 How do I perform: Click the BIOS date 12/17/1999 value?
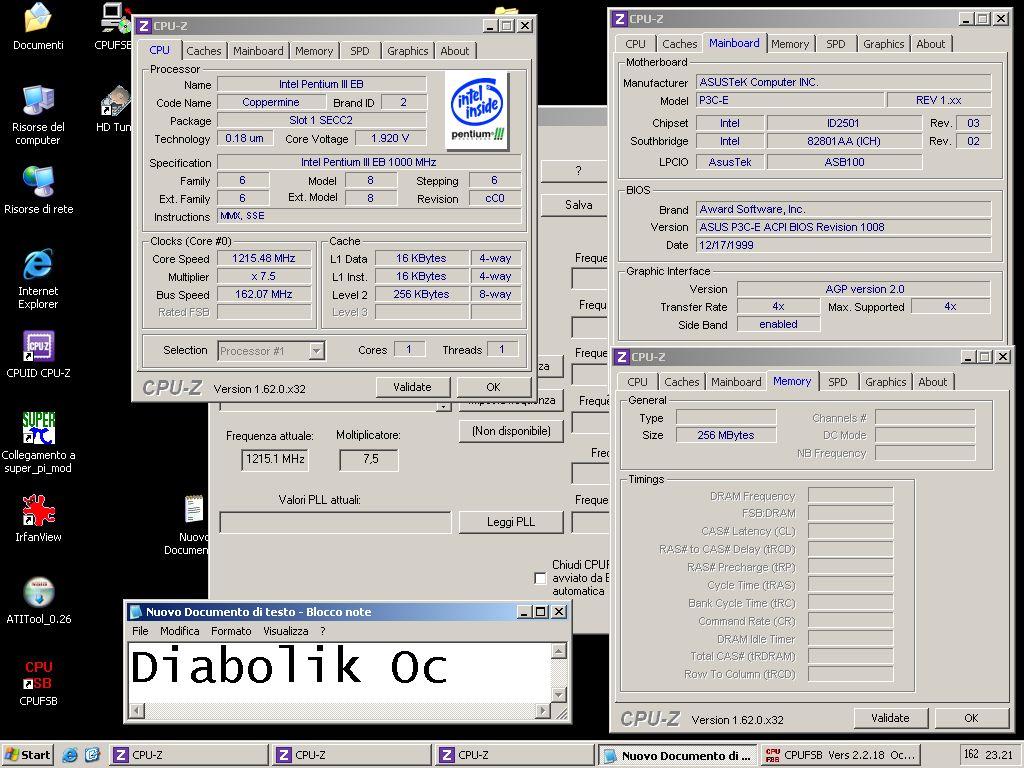pyautogui.click(x=843, y=246)
